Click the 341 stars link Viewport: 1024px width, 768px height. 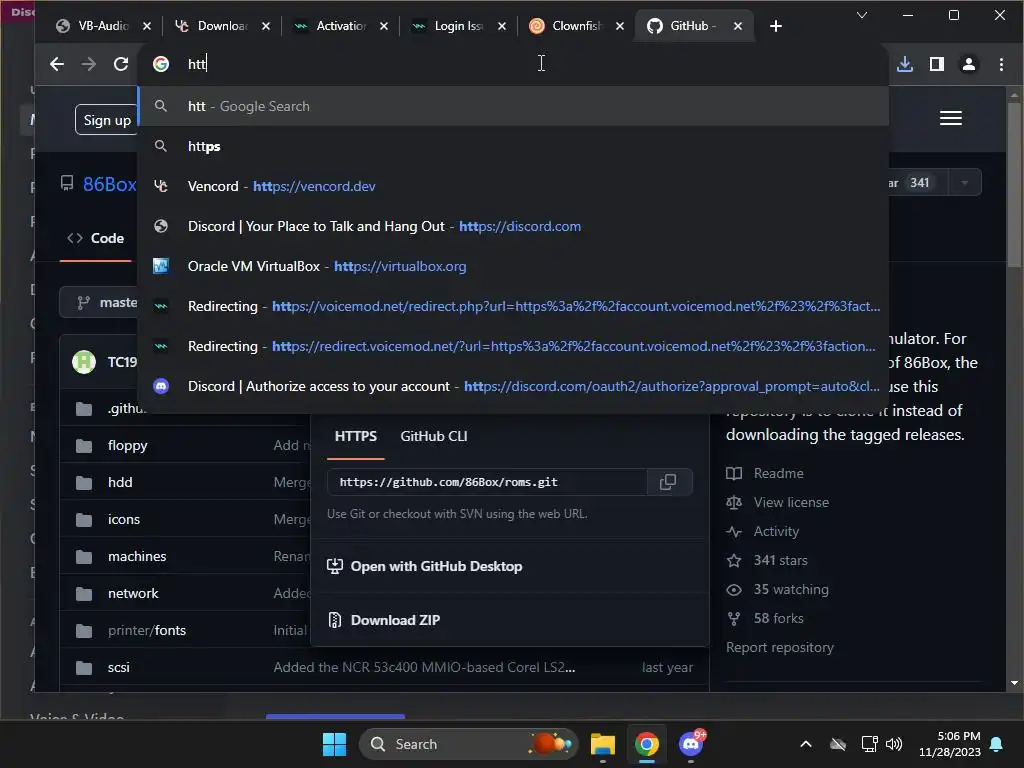pos(767,560)
